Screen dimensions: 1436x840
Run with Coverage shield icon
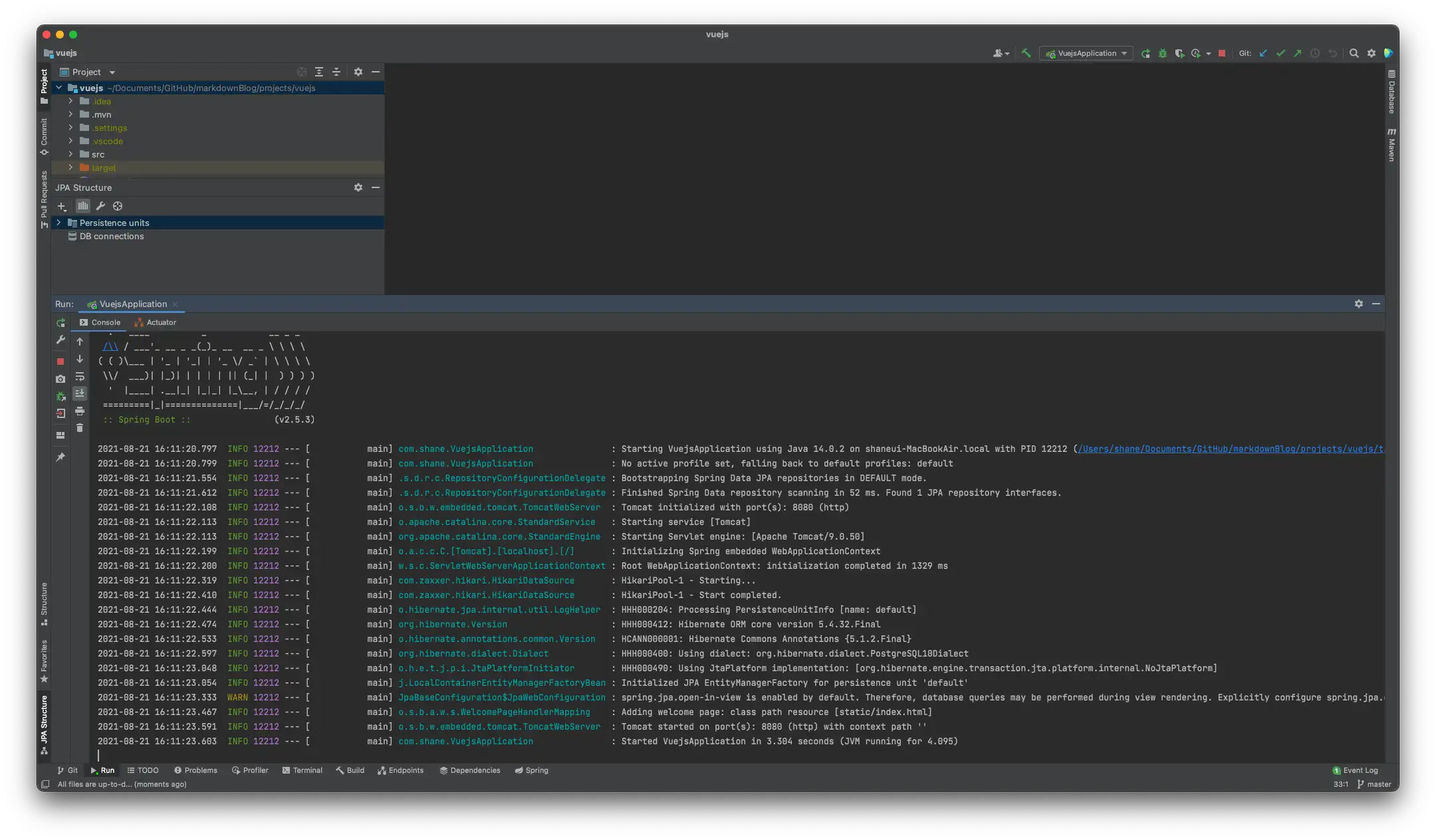1179,53
